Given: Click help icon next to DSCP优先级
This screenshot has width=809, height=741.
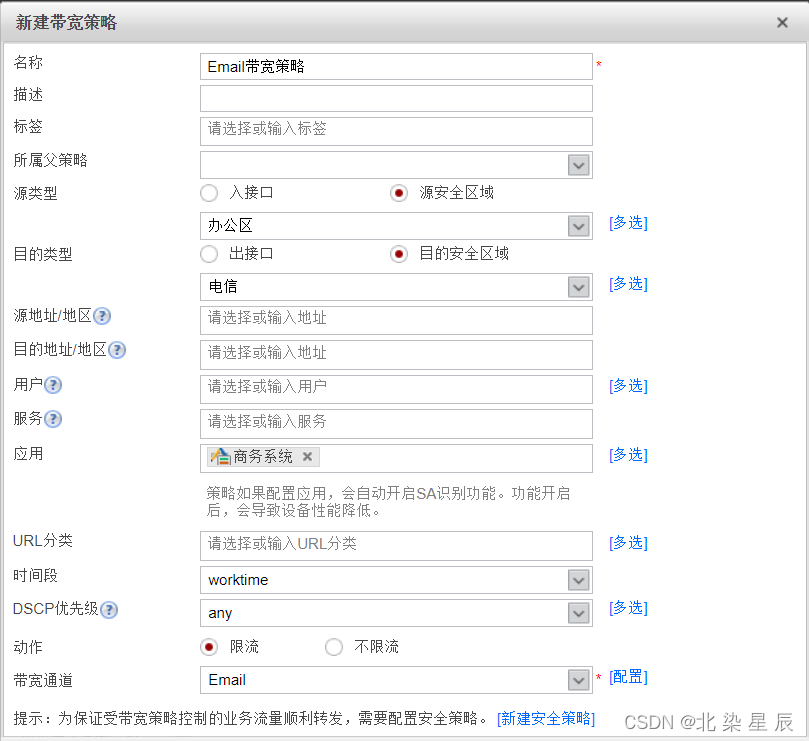Looking at the screenshot, I should click(x=109, y=610).
